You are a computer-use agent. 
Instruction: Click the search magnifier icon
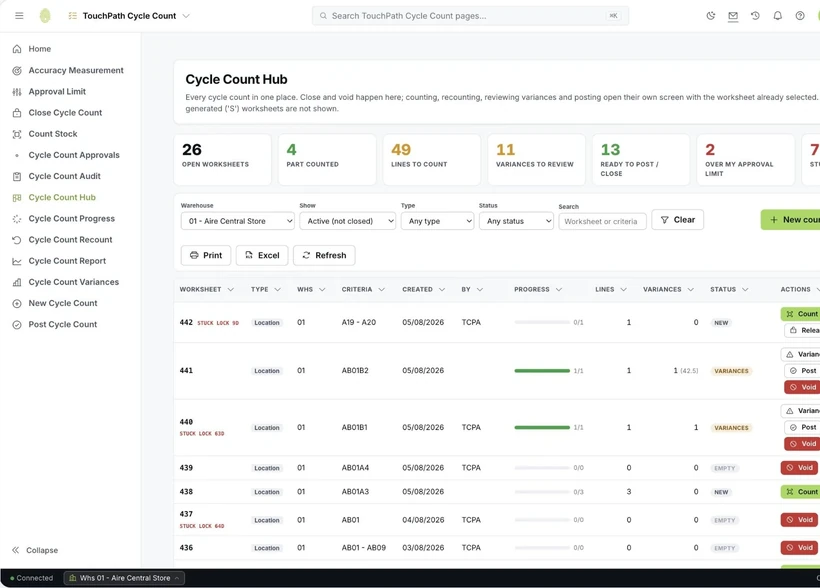[323, 16]
